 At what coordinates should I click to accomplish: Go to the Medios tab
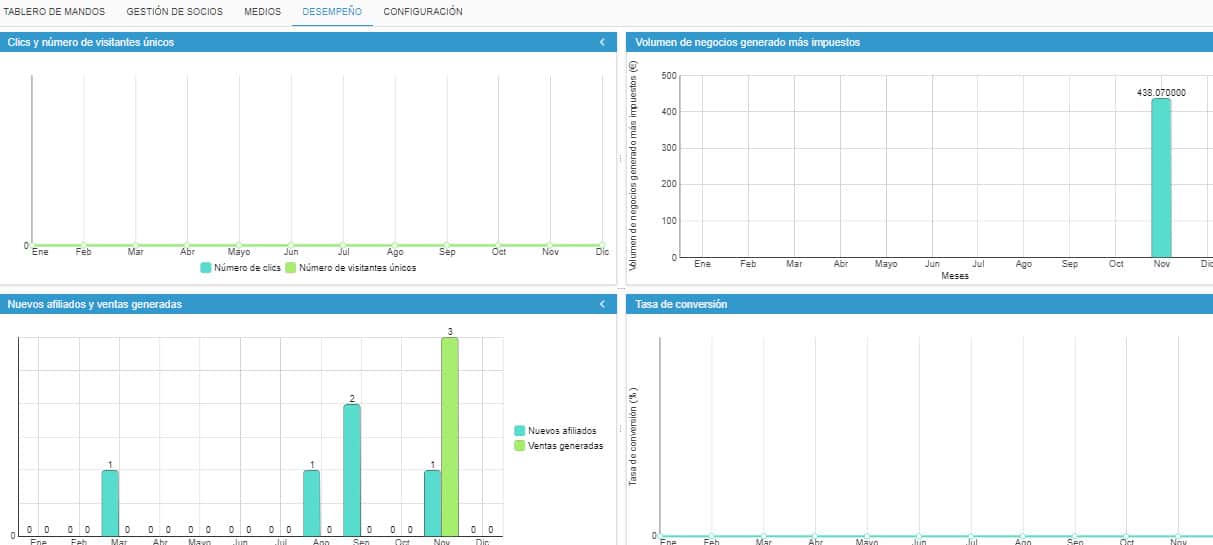click(x=262, y=12)
